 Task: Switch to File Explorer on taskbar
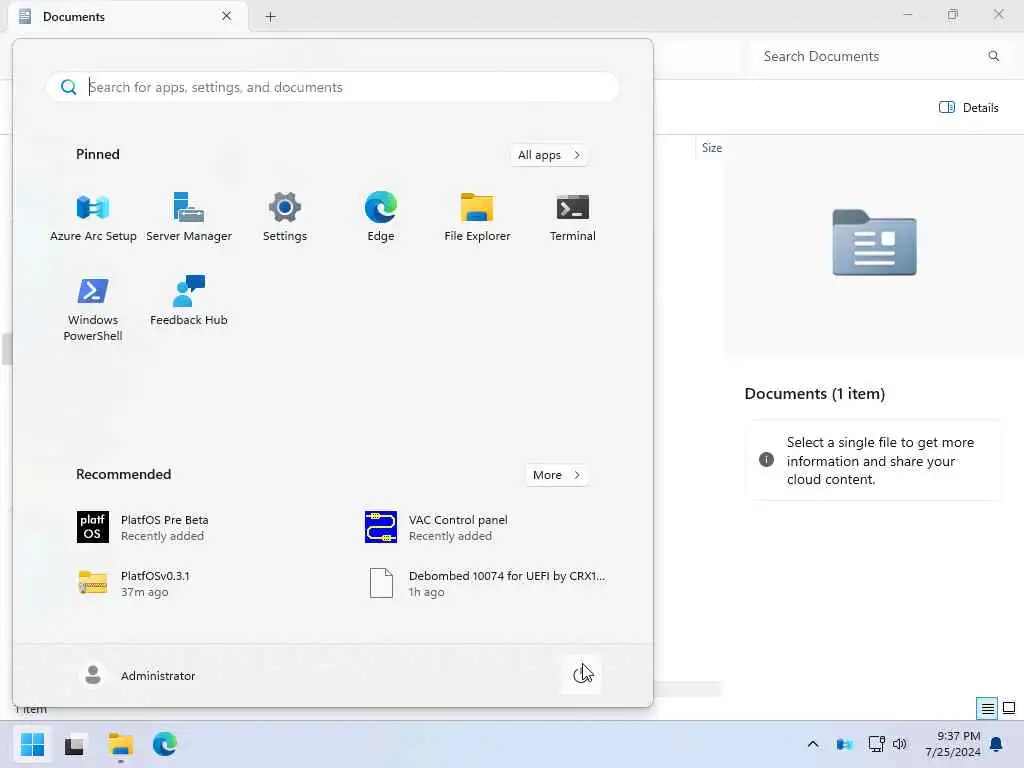pos(121,744)
